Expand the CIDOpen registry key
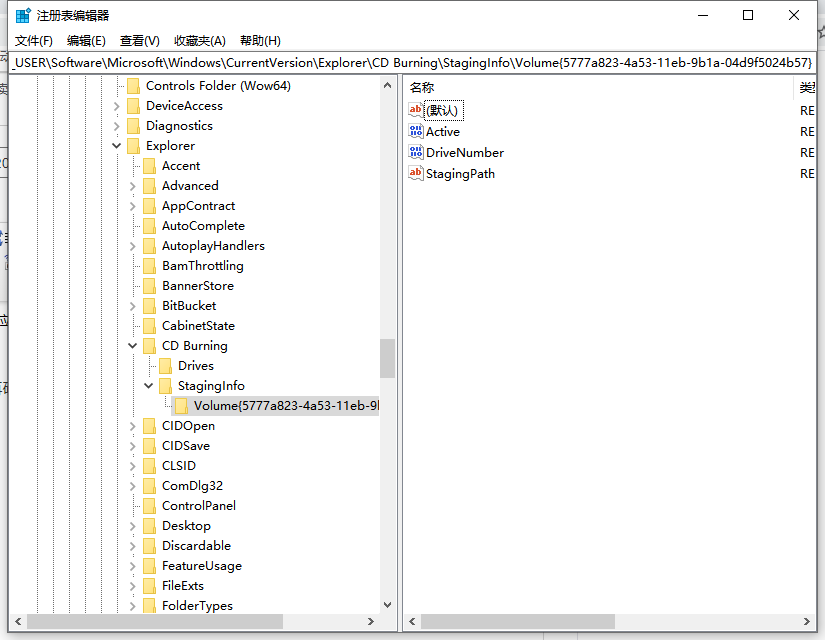Viewport: 825px width, 640px height. click(x=132, y=425)
